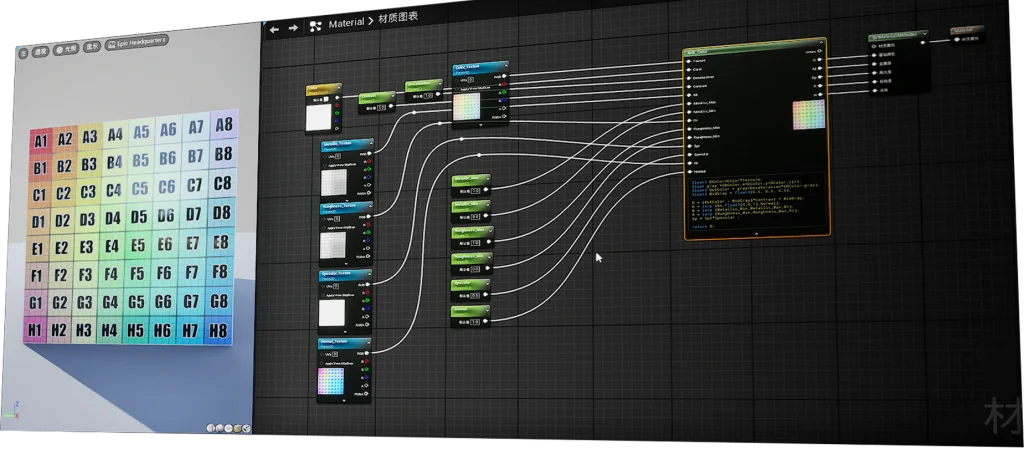Click Specular_Texture RGB output pin
1024x449 pixels.
369,285
